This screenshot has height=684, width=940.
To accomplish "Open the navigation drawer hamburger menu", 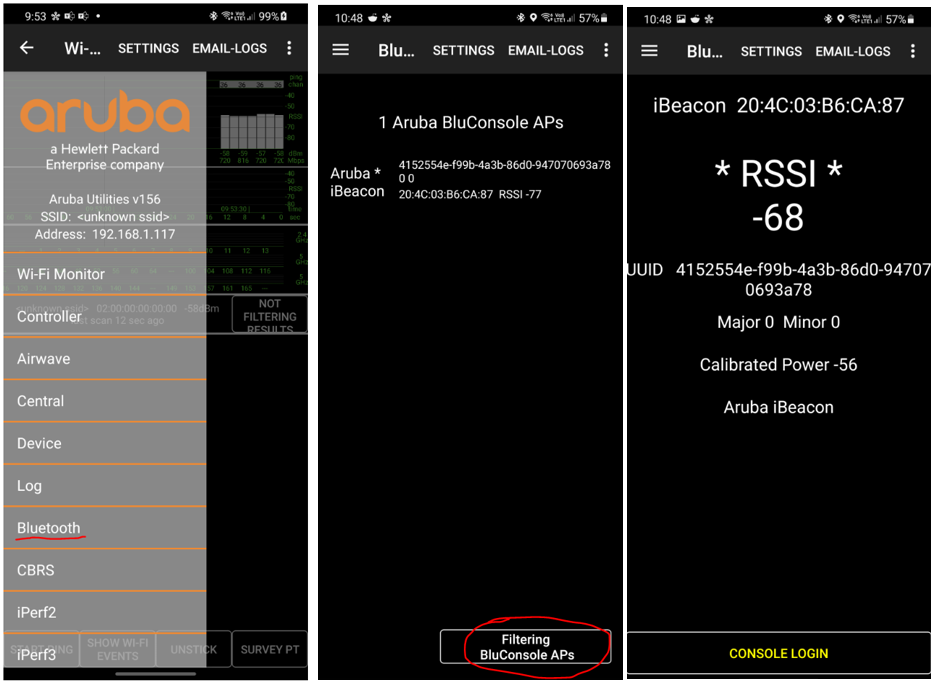I will (340, 50).
